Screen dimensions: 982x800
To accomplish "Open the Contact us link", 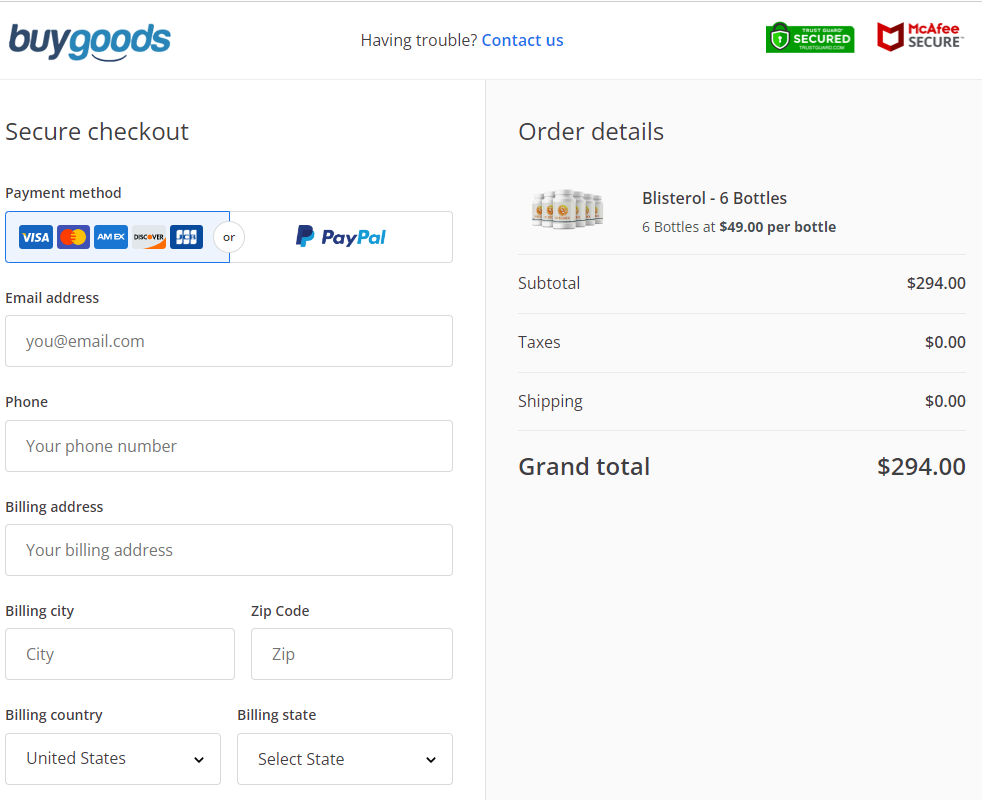I will click(522, 40).
